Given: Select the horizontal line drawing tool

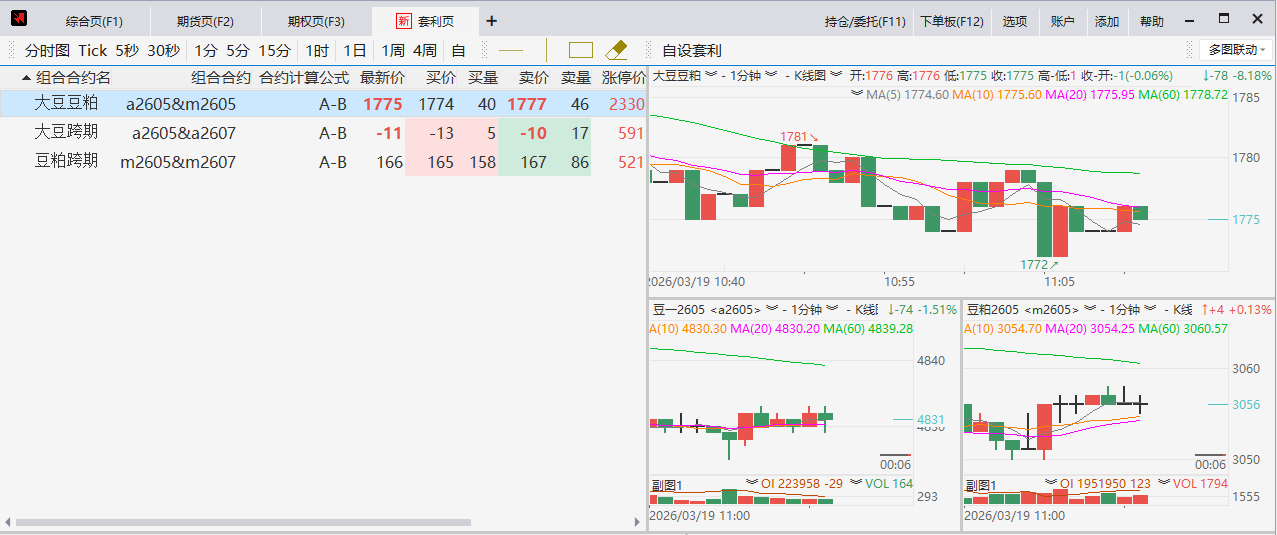Looking at the screenshot, I should 511,50.
